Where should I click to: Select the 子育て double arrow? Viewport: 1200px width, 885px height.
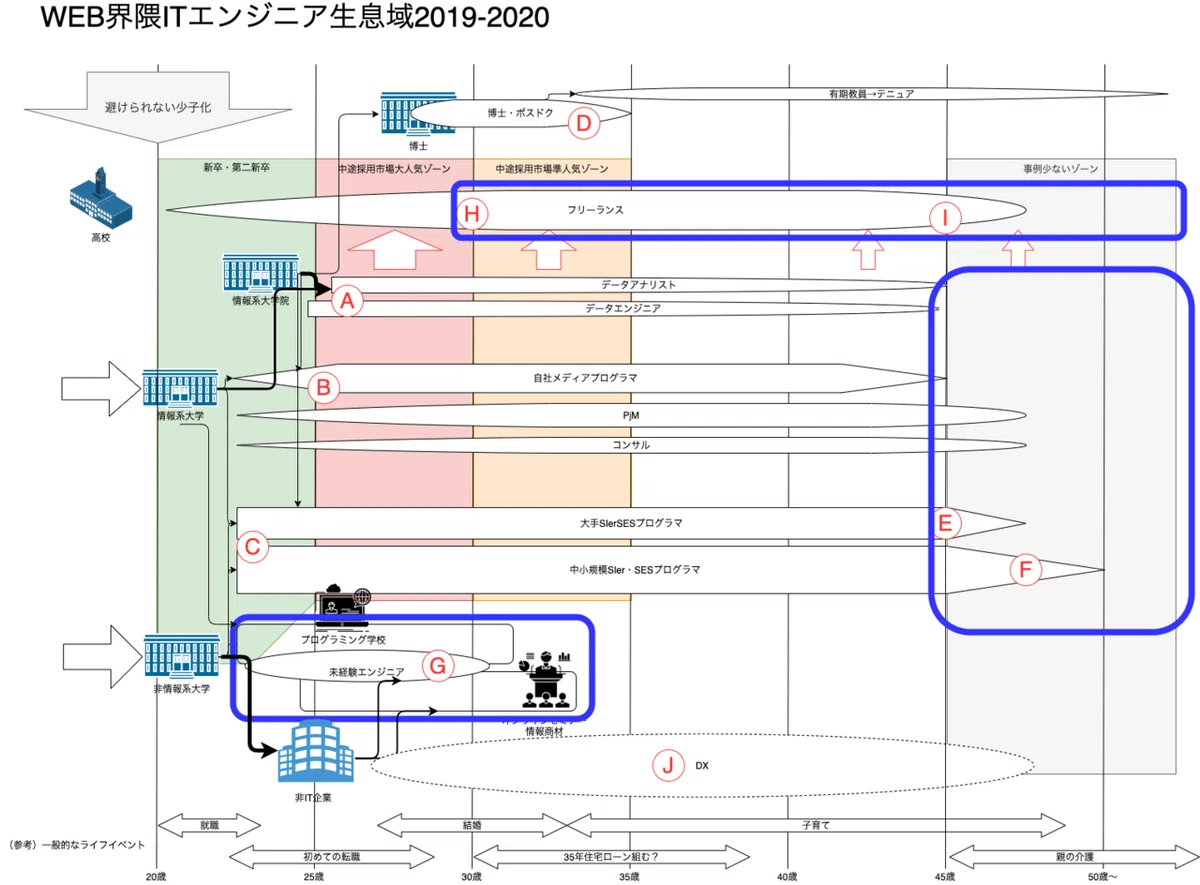(816, 826)
